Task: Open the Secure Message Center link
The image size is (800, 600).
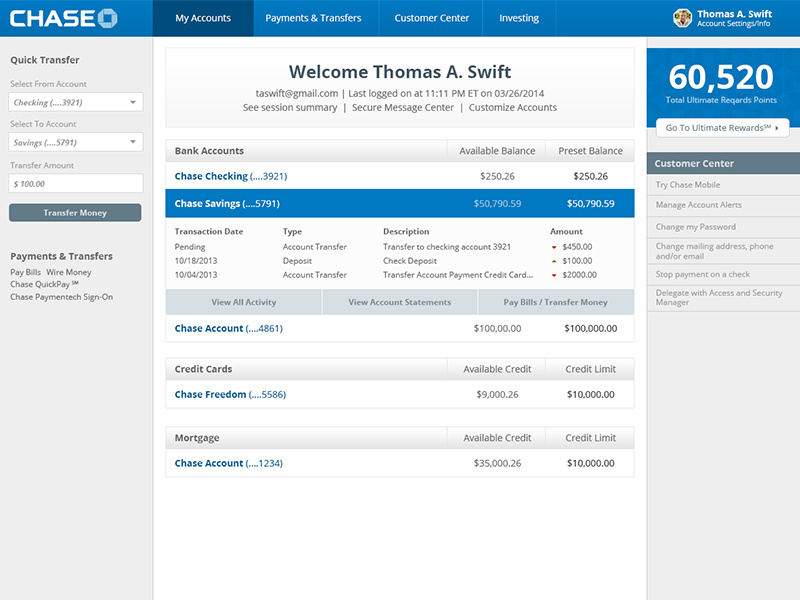Action: [x=402, y=108]
